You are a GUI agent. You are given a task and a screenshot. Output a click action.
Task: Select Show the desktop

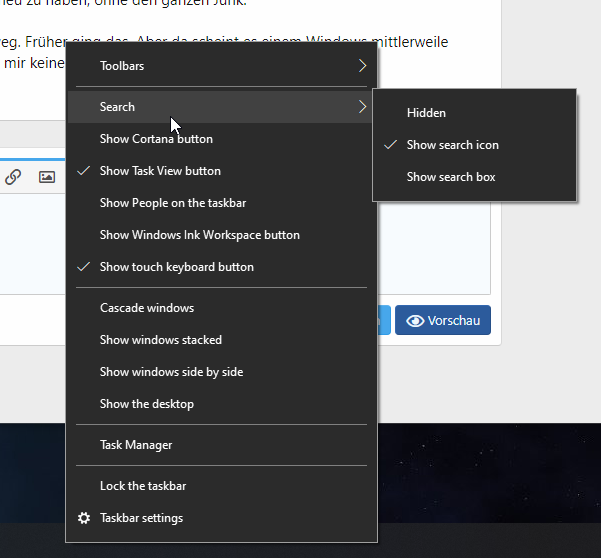(x=221, y=404)
